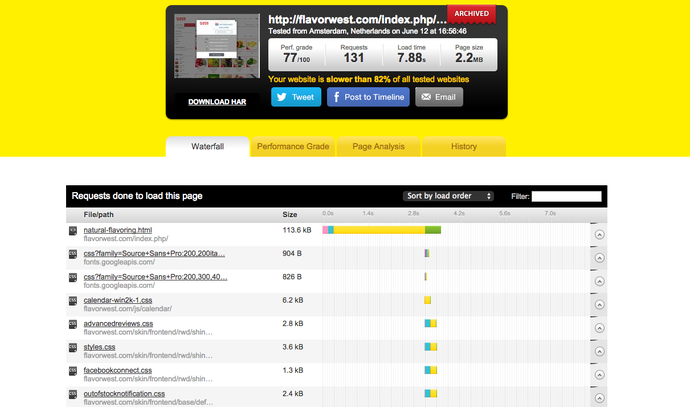Switch to the Waterfall tab
Viewport: 690px width, 407px height.
(207, 147)
